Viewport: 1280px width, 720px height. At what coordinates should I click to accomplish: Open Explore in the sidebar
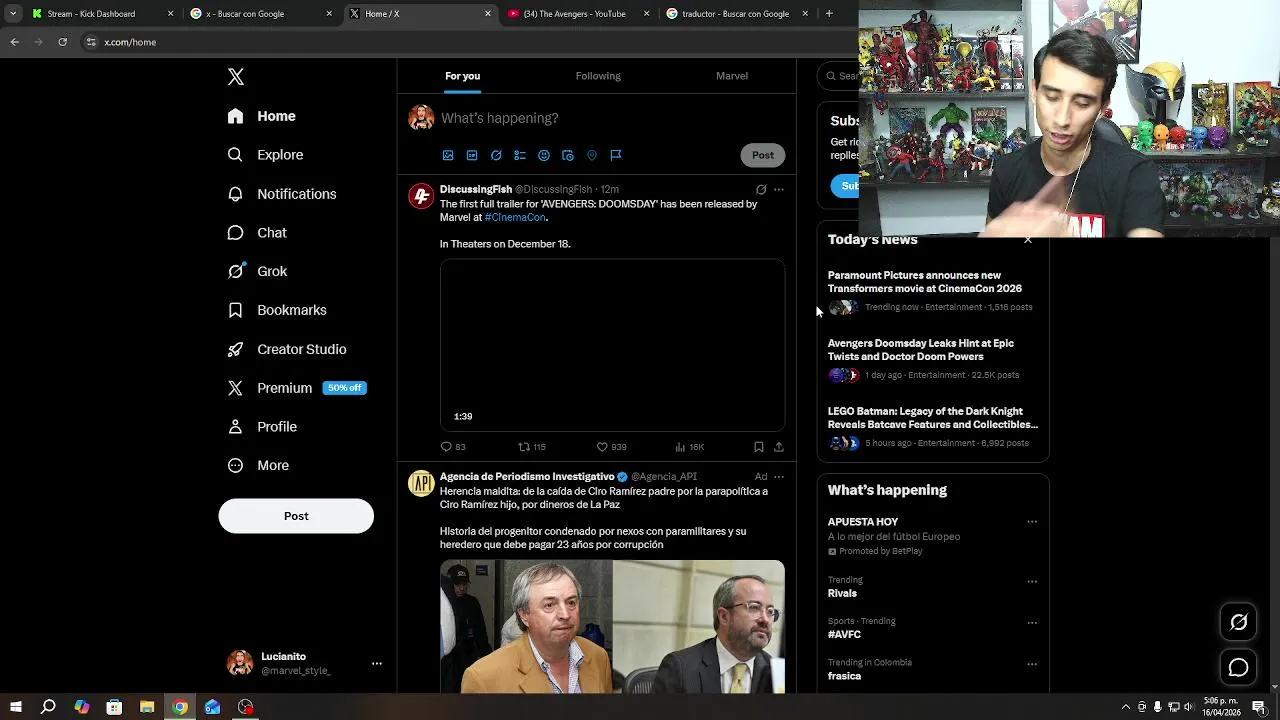pos(265,155)
